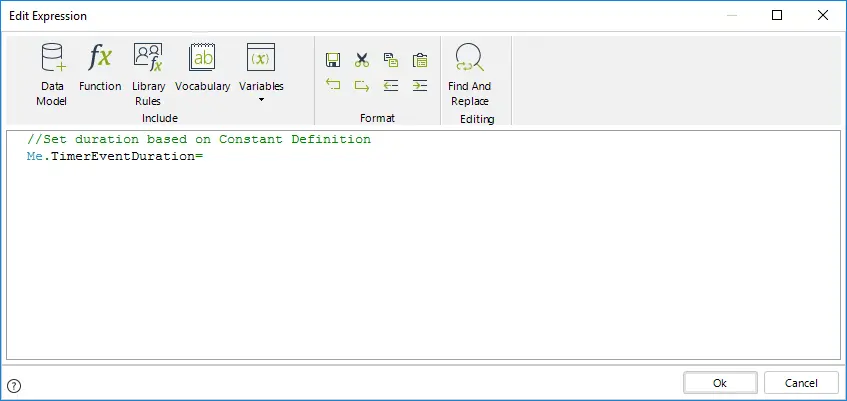This screenshot has width=847, height=401.
Task: Open the Data Model selector
Action: coord(52,75)
